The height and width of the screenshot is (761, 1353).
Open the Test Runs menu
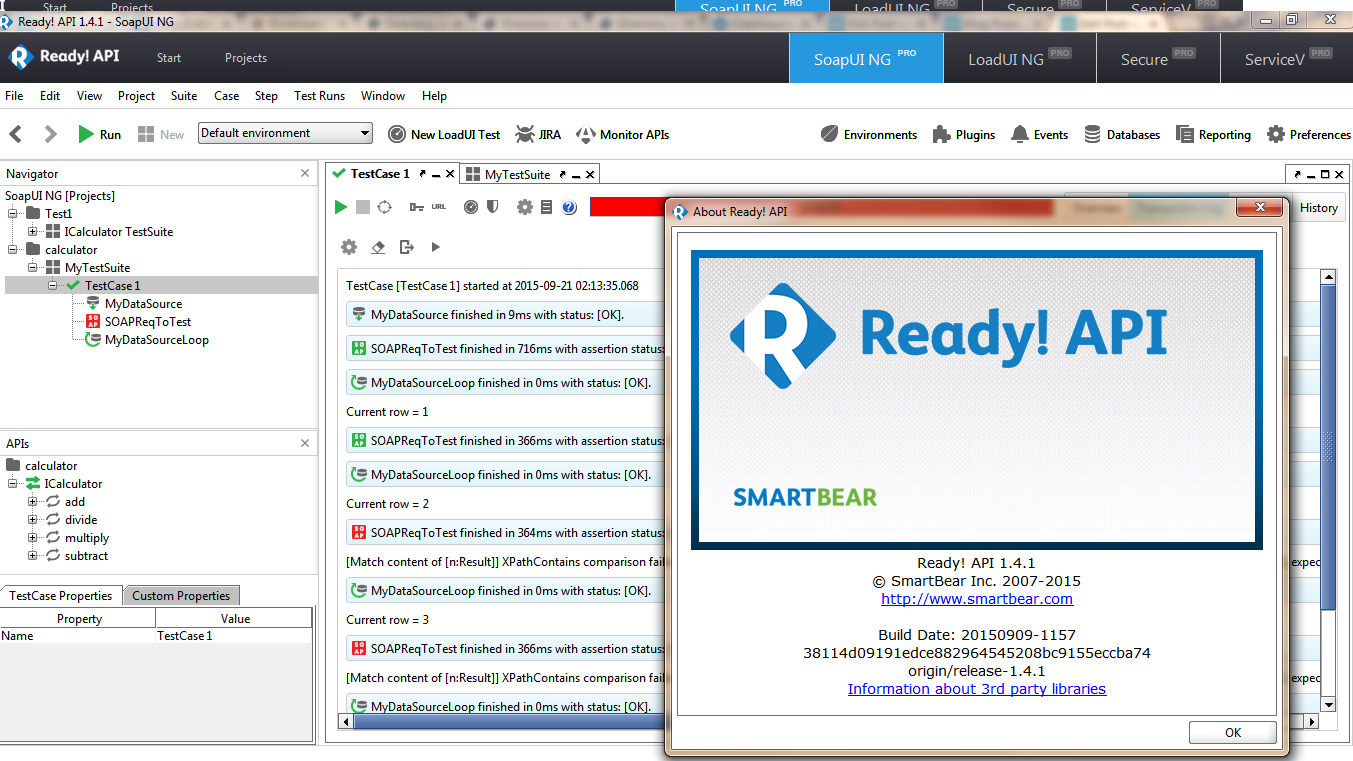pyautogui.click(x=319, y=96)
